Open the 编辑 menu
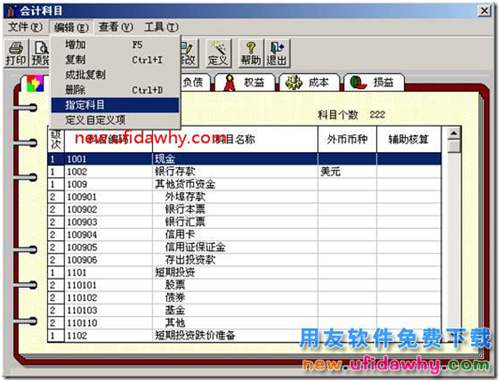This screenshot has width=500, height=382. coord(71,27)
